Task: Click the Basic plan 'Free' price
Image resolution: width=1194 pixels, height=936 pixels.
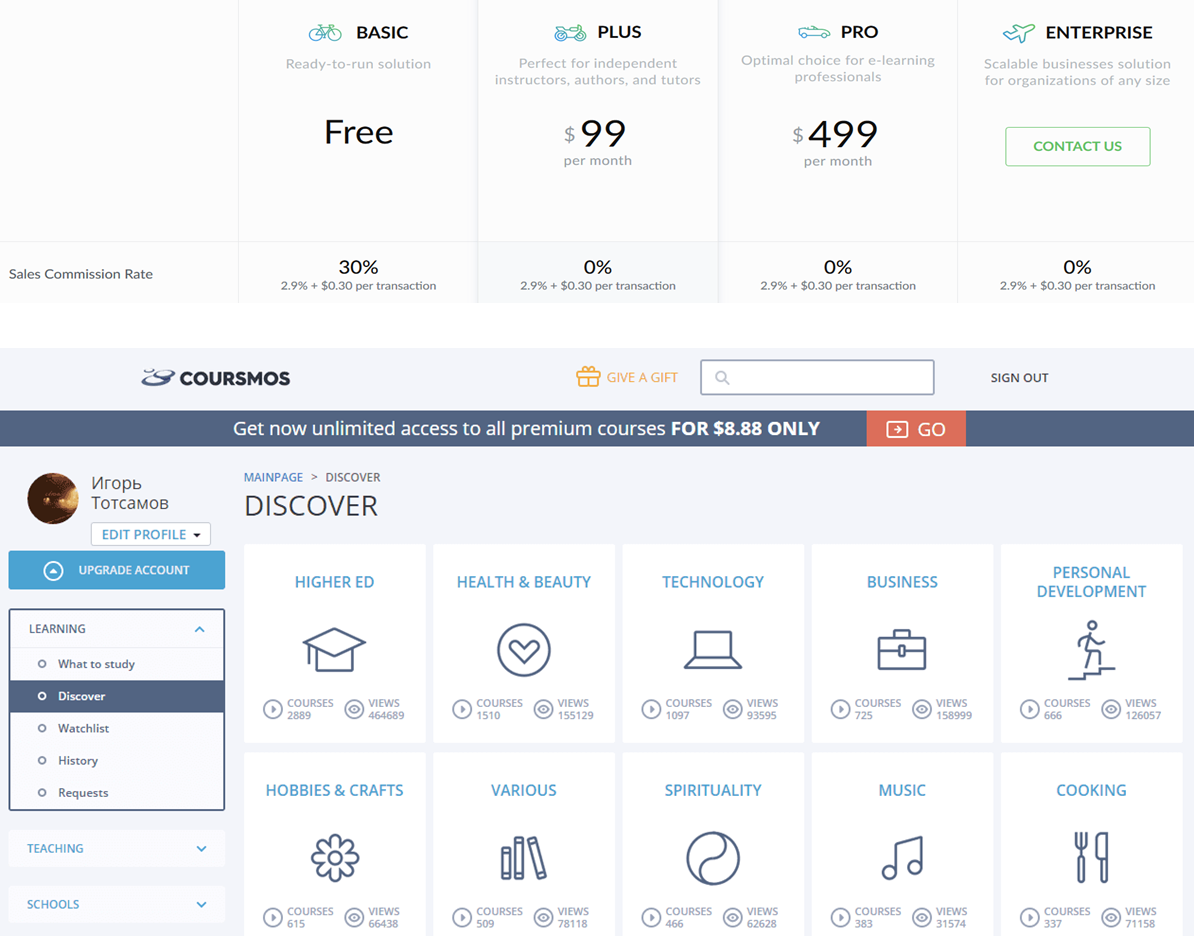Action: (359, 133)
